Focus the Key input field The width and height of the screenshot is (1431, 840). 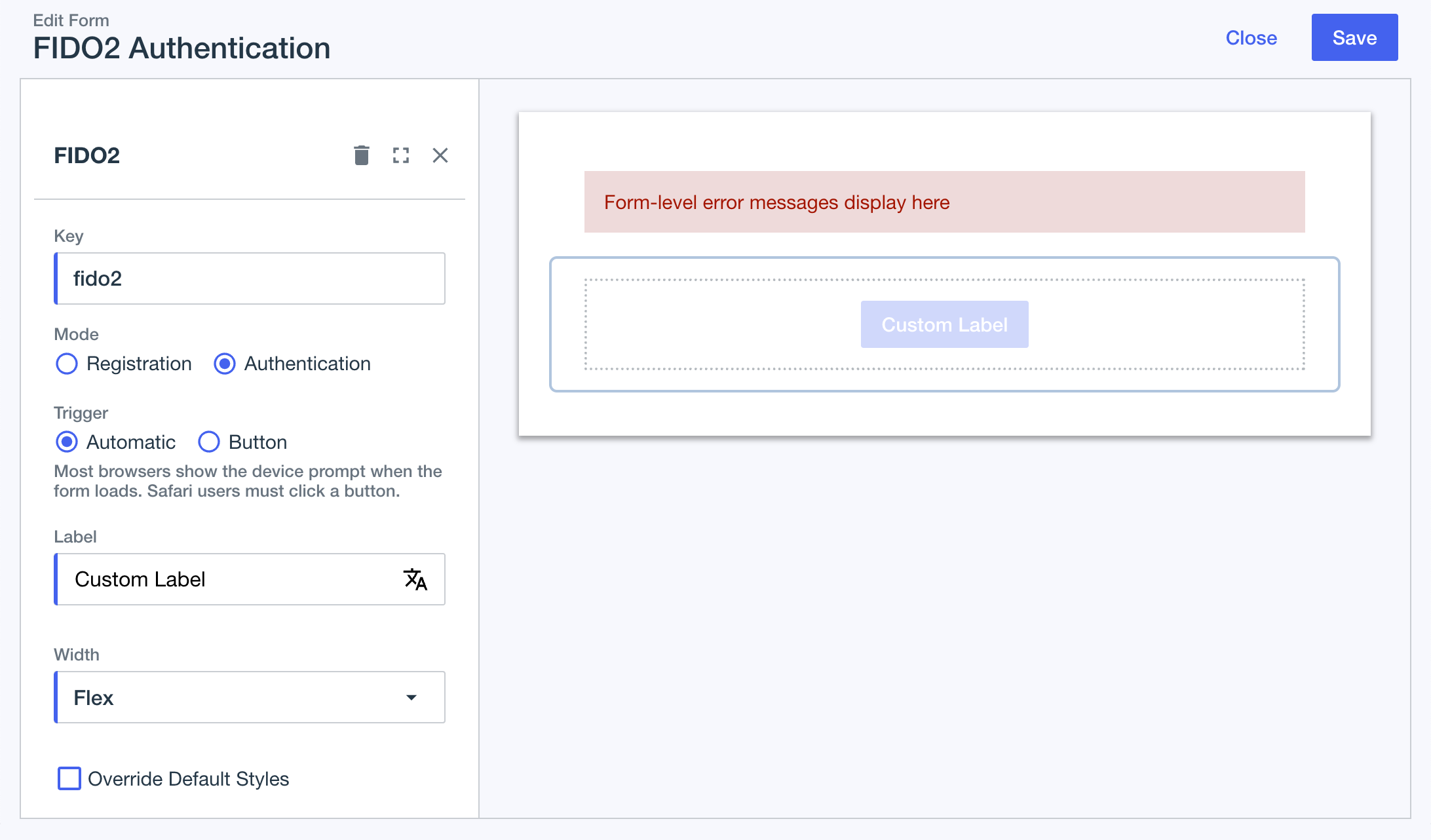pos(249,278)
